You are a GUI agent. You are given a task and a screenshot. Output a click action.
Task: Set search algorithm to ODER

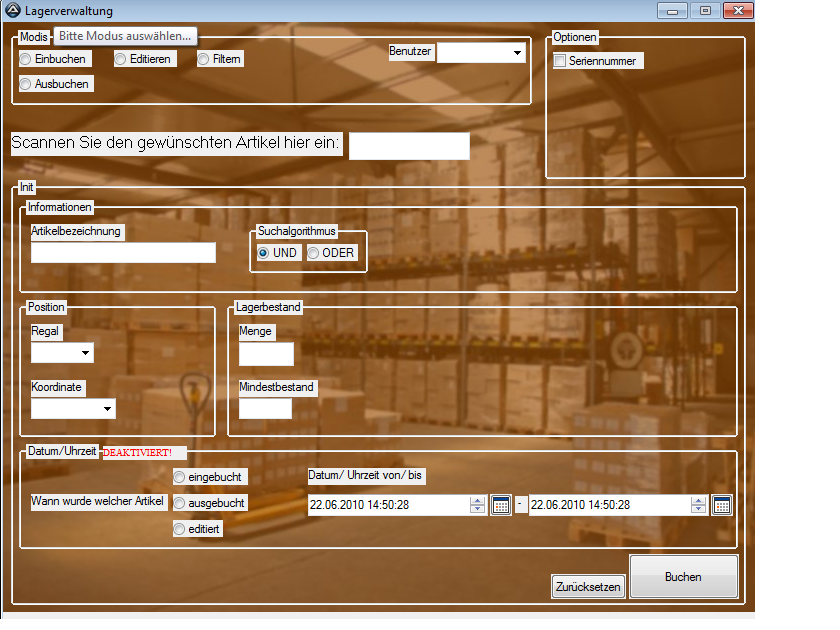point(314,253)
